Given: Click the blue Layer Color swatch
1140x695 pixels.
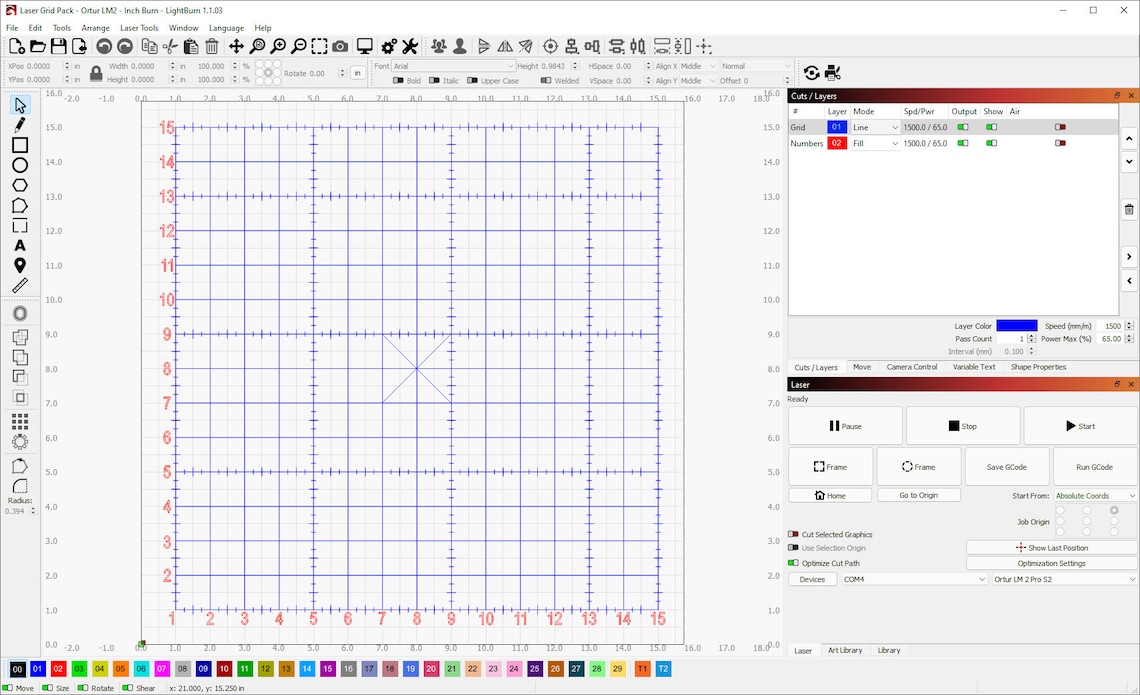Looking at the screenshot, I should (x=1016, y=325).
